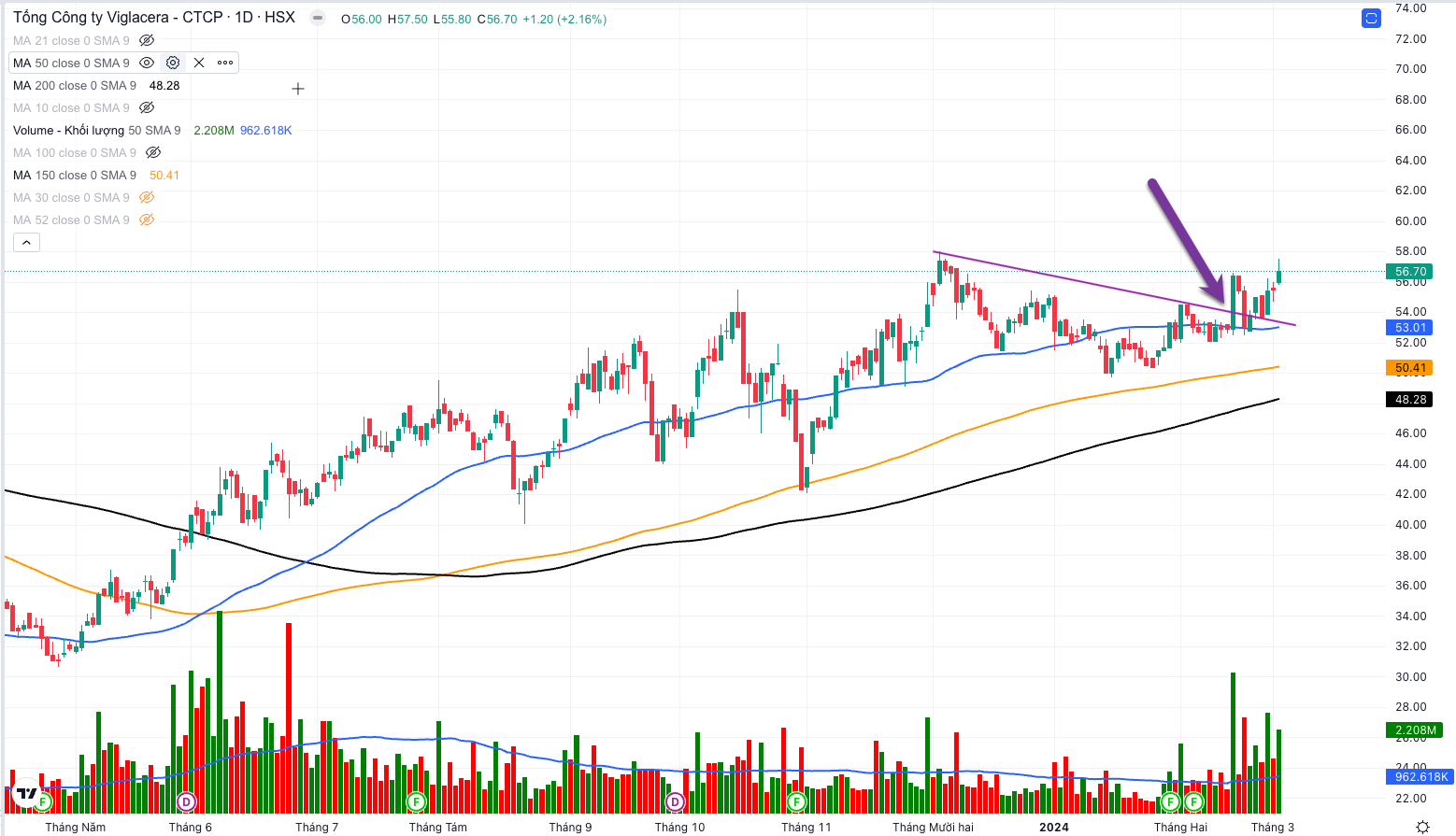Viewport: 1456px width, 836px height.
Task: Show the hidden MA 100 indicator
Action: (x=153, y=152)
